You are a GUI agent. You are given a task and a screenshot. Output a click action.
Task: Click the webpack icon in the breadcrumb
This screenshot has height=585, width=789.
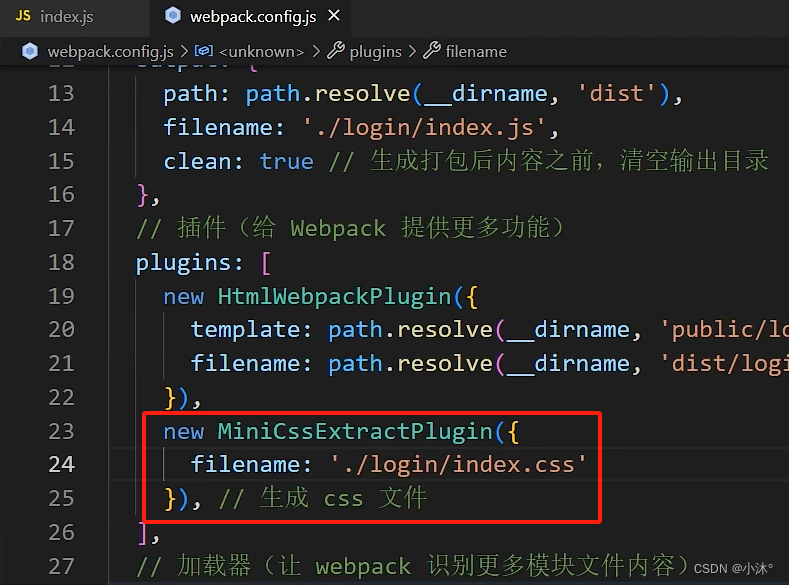pyautogui.click(x=30, y=51)
